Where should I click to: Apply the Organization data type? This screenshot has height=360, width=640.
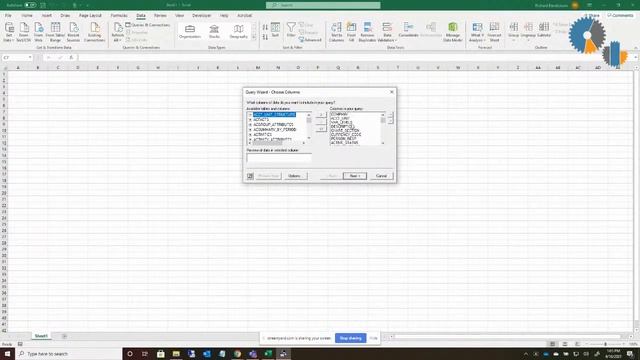tap(190, 31)
